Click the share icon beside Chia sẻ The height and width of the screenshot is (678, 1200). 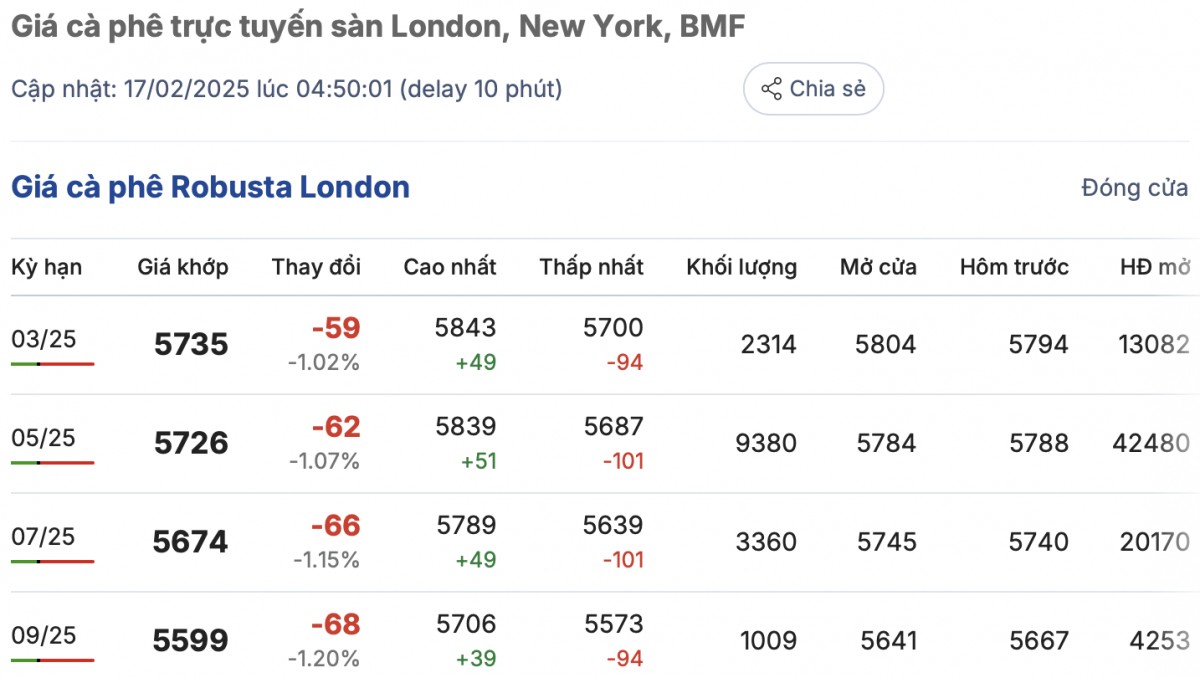pyautogui.click(x=771, y=89)
